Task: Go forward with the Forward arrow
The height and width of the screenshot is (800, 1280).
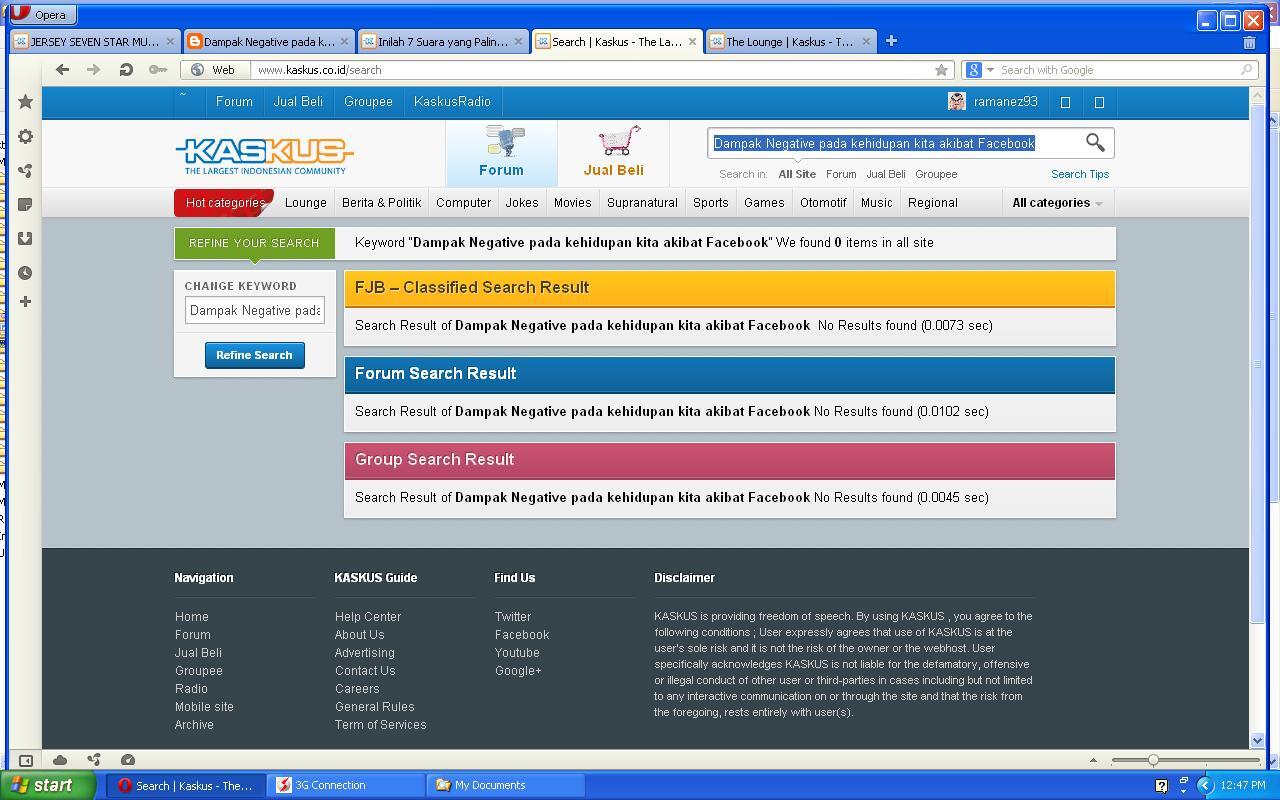Action: pyautogui.click(x=93, y=70)
